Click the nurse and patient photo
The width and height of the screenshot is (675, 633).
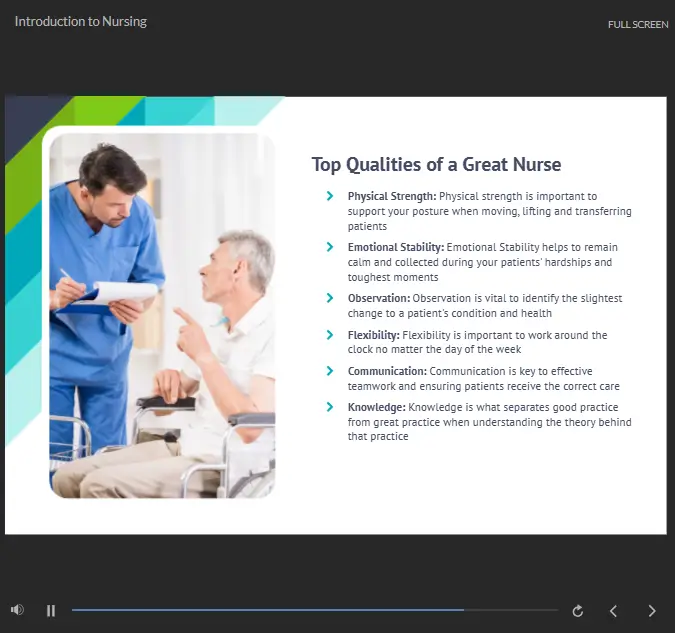coord(162,316)
